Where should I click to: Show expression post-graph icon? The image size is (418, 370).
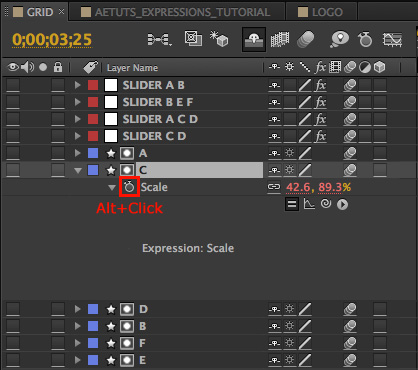point(309,204)
